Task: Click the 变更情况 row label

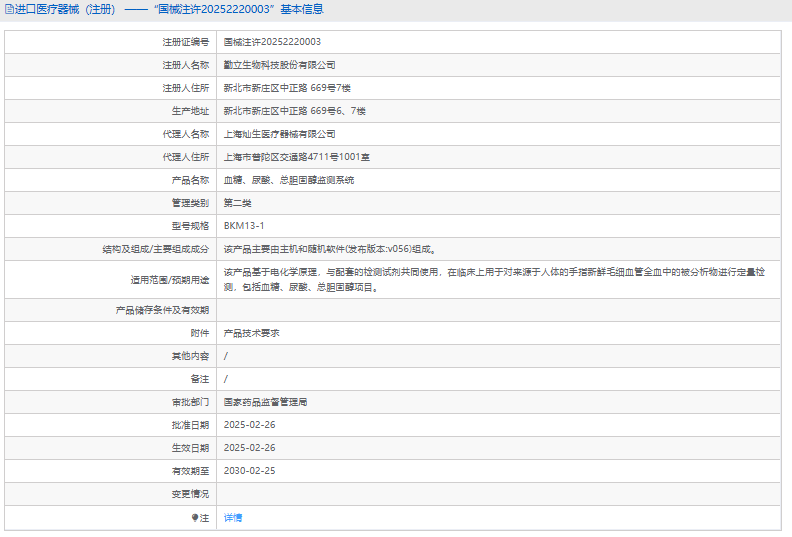Action: (x=190, y=494)
